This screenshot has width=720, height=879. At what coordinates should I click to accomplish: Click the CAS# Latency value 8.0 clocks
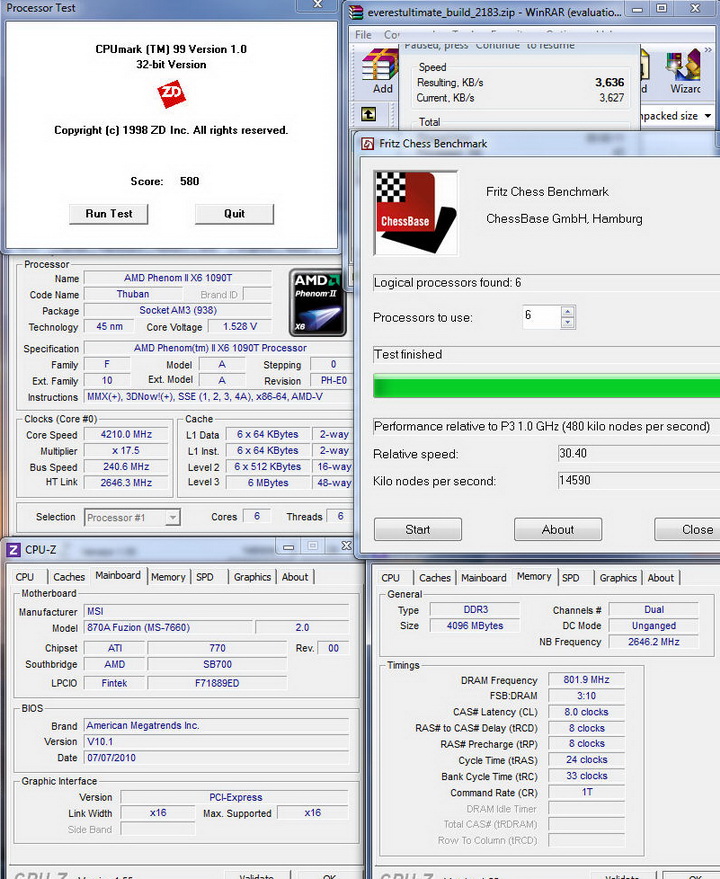coord(586,712)
